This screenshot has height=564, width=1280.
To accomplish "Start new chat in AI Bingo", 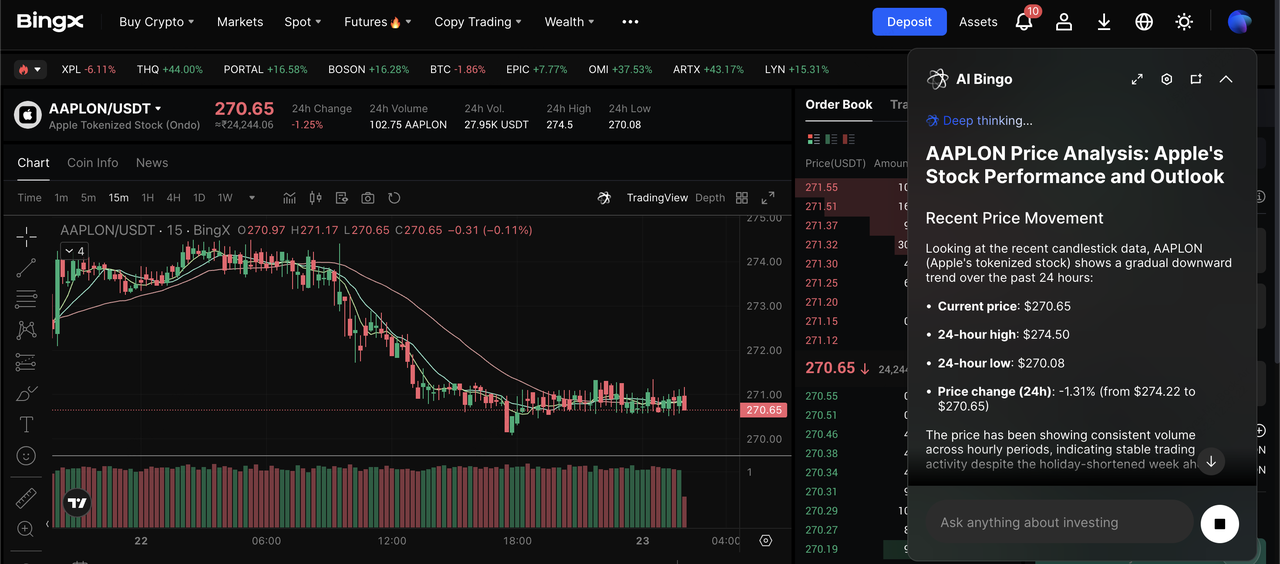I will pyautogui.click(x=1196, y=79).
